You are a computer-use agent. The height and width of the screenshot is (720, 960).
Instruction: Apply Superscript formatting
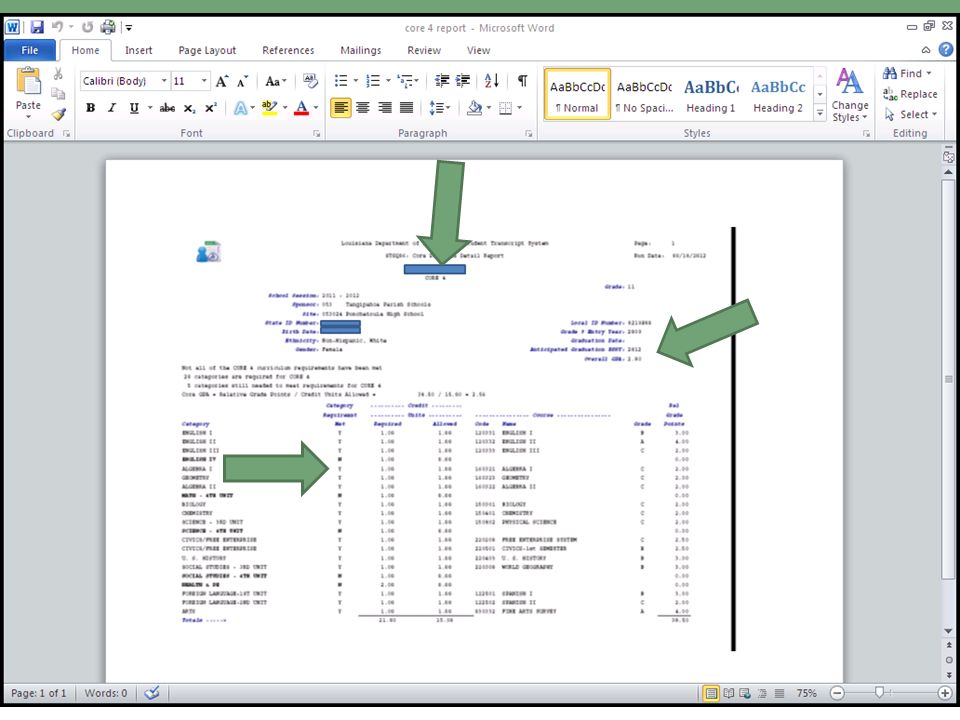pos(211,108)
